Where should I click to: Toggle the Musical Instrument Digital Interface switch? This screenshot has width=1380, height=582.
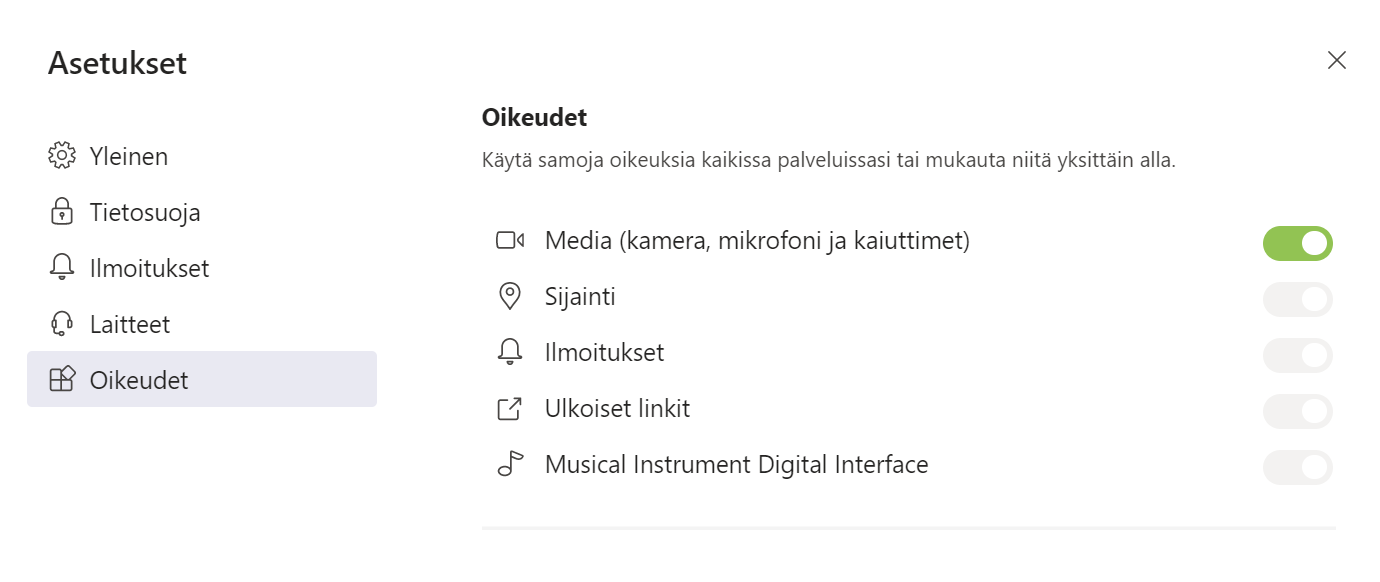pyautogui.click(x=1297, y=467)
